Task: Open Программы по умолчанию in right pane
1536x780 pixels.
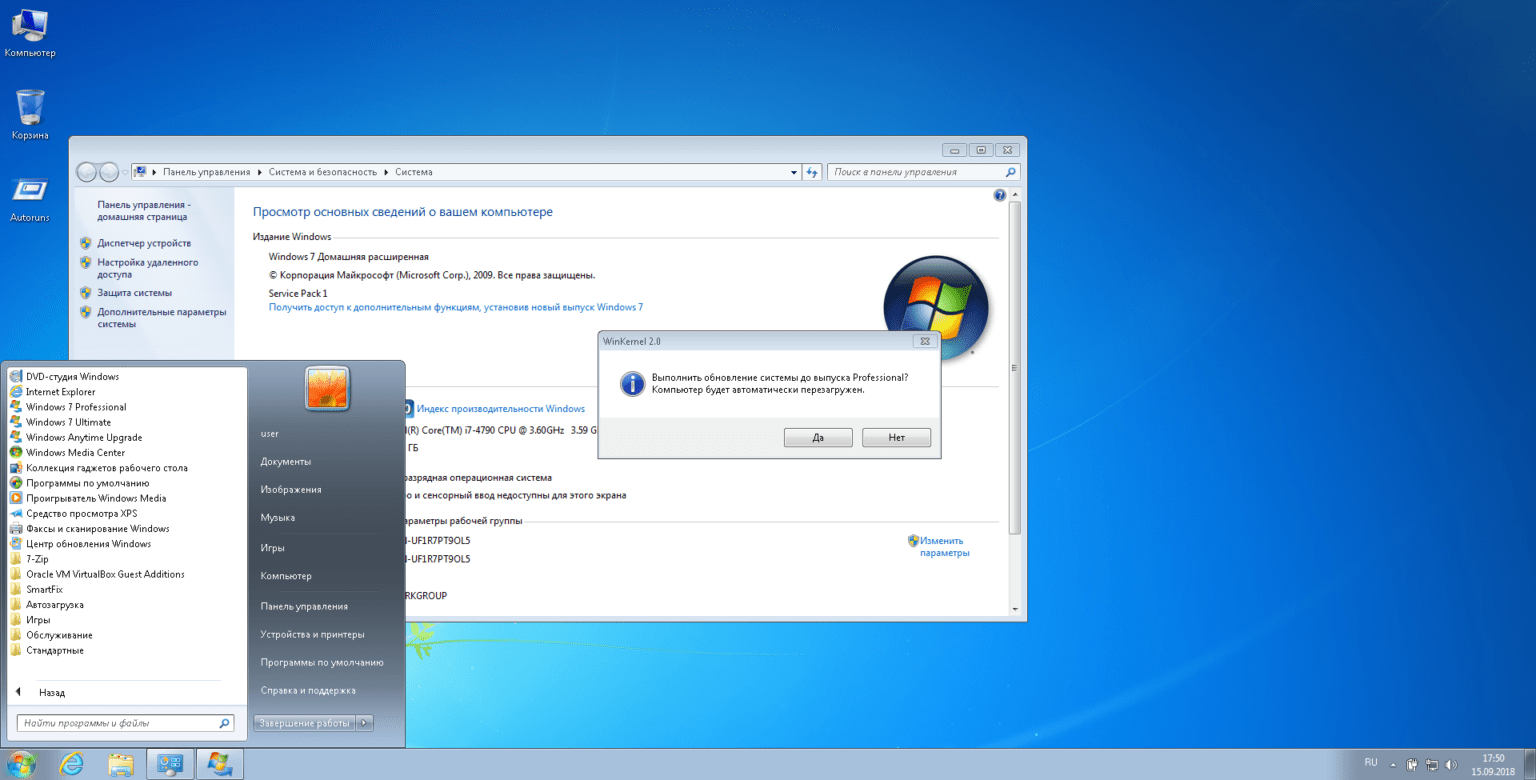Action: [322, 662]
